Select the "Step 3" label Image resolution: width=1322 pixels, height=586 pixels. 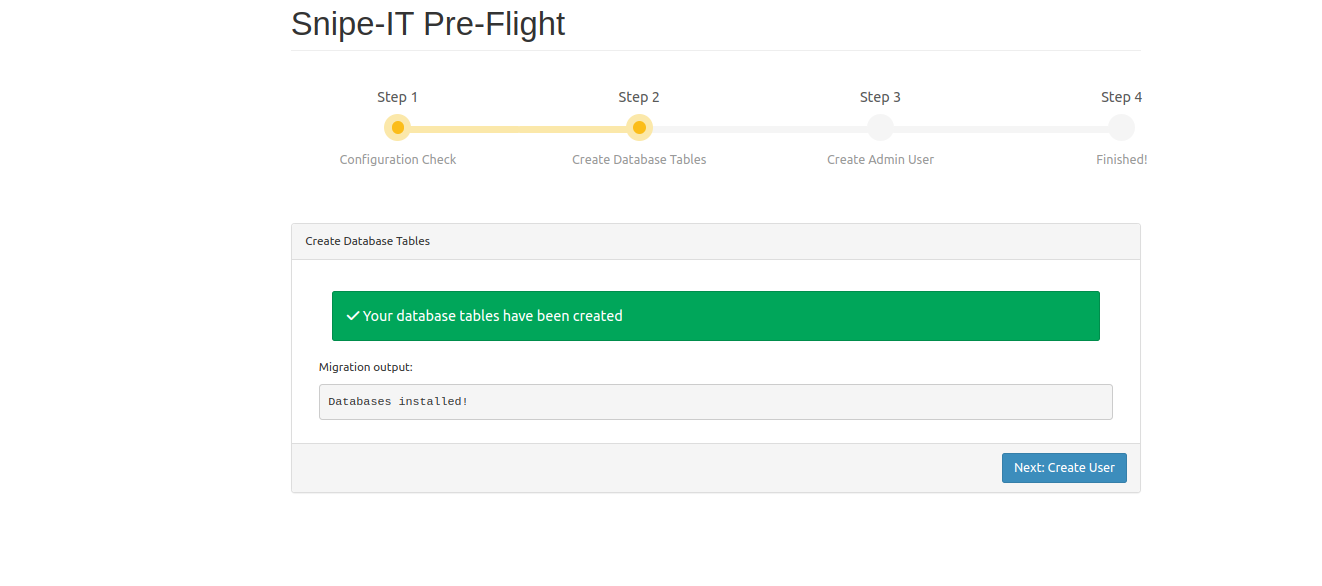[880, 97]
